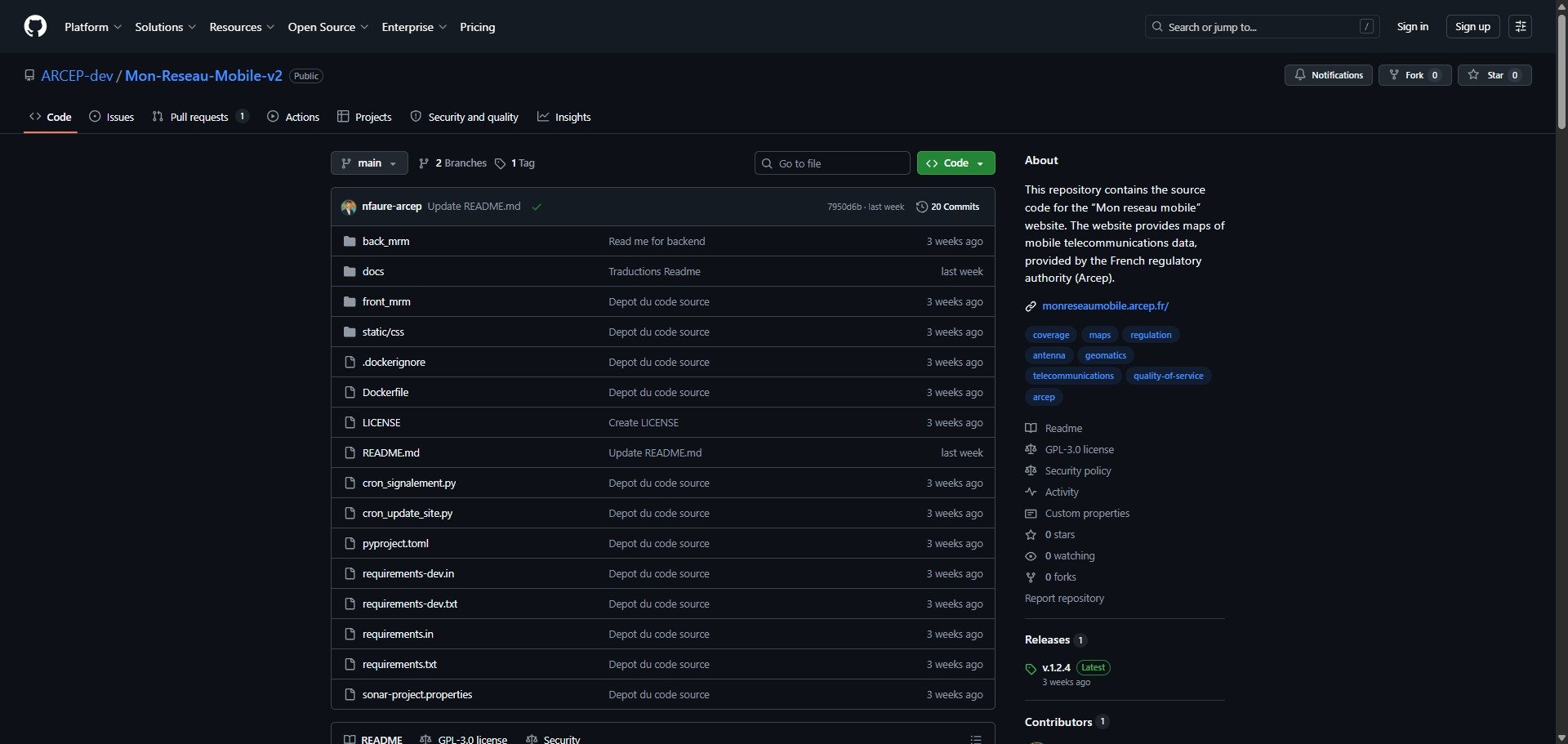Click the Search or jump to field
Image resolution: width=1568 pixels, height=744 pixels.
(x=1262, y=27)
